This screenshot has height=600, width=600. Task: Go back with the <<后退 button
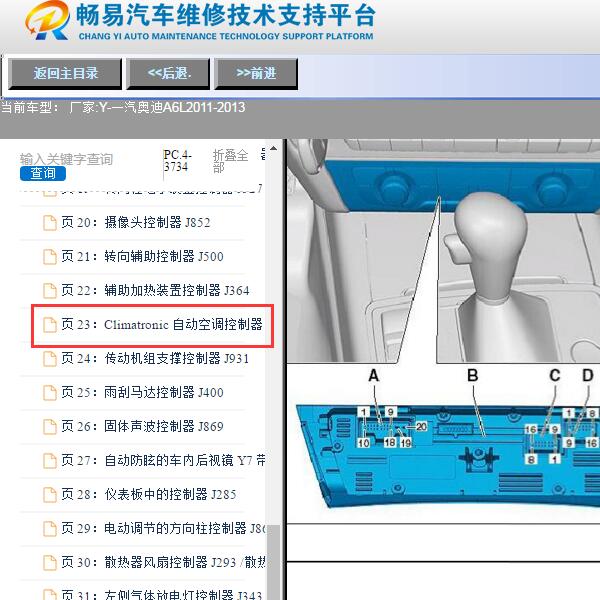(x=168, y=73)
